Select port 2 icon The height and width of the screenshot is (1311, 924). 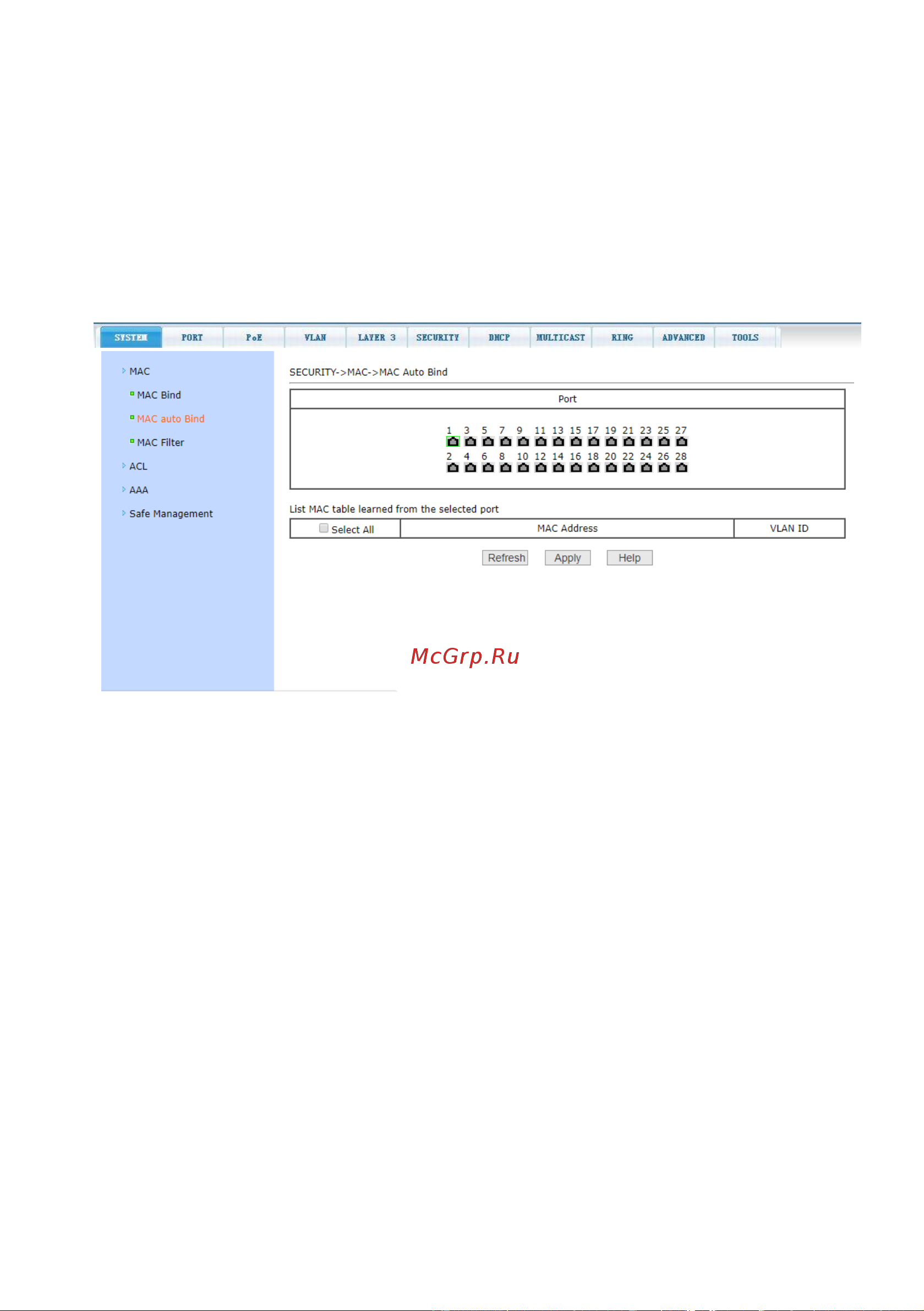[453, 468]
